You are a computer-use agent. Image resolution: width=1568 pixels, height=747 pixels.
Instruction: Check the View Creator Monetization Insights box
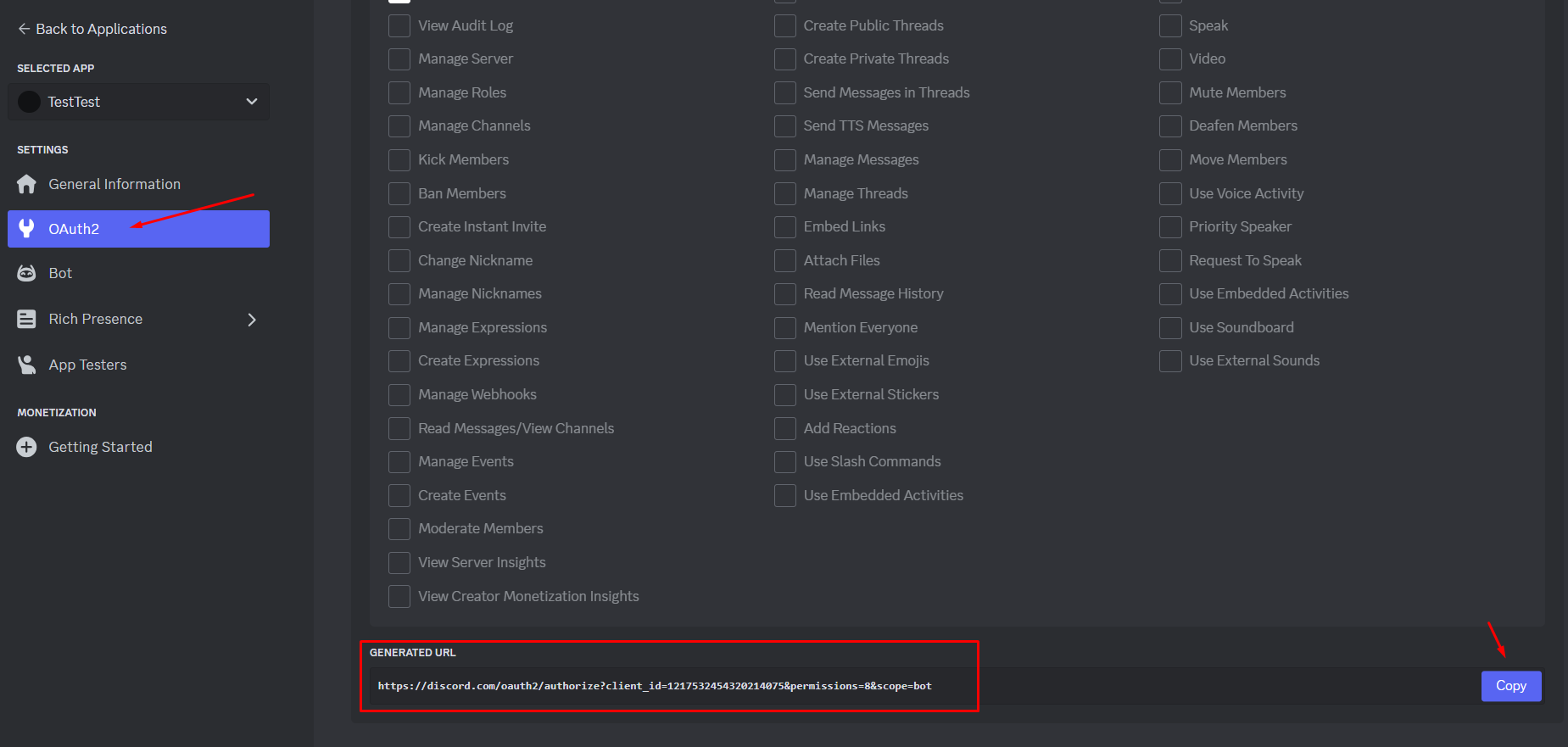tap(399, 597)
